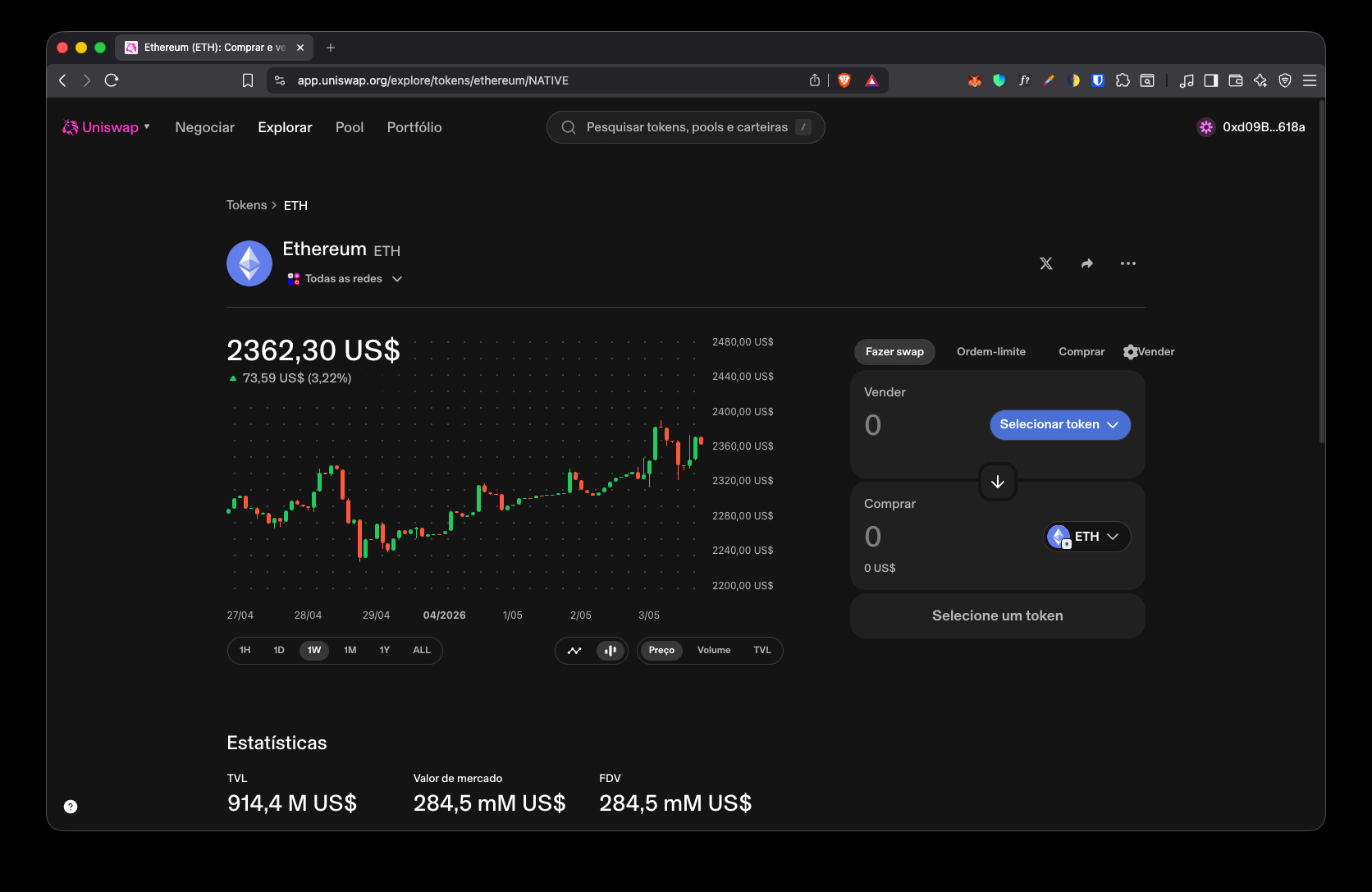The image size is (1372, 892).
Task: Open the Pool navigation tab
Action: click(x=350, y=127)
